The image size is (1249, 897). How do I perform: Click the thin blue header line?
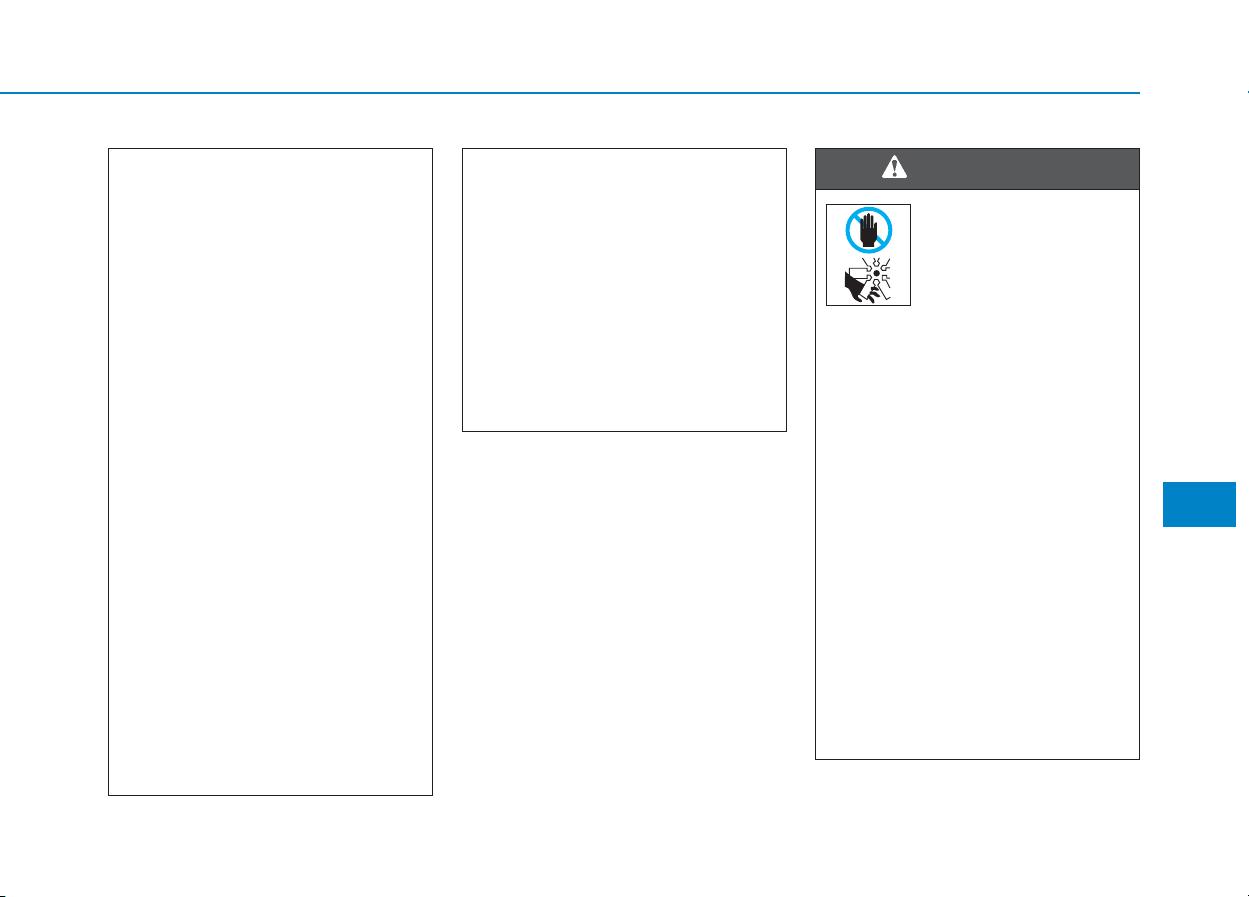coord(570,94)
